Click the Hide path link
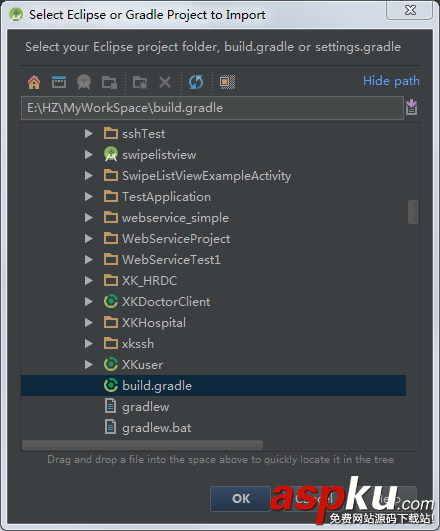The width and height of the screenshot is (440, 531). tap(391, 81)
